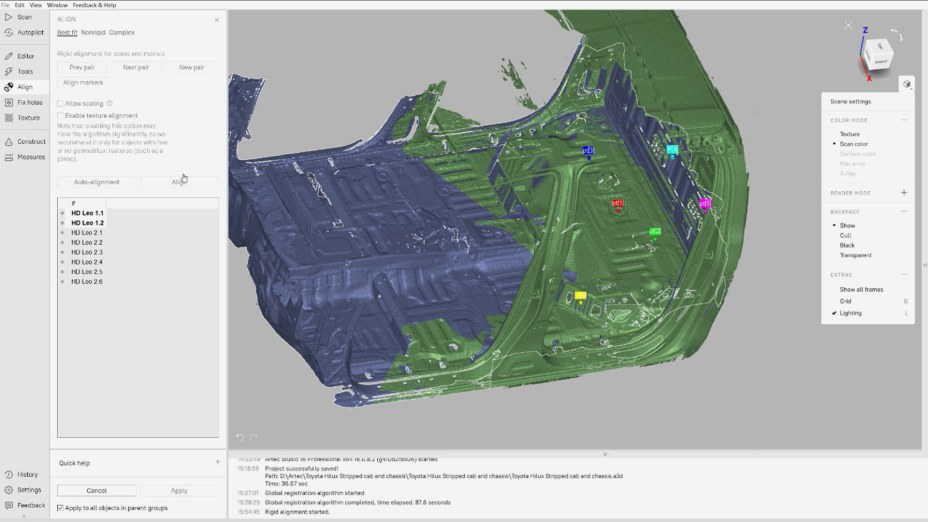Click the scene settings cube icon
Viewport: 928px width, 522px height.
coord(906,84)
